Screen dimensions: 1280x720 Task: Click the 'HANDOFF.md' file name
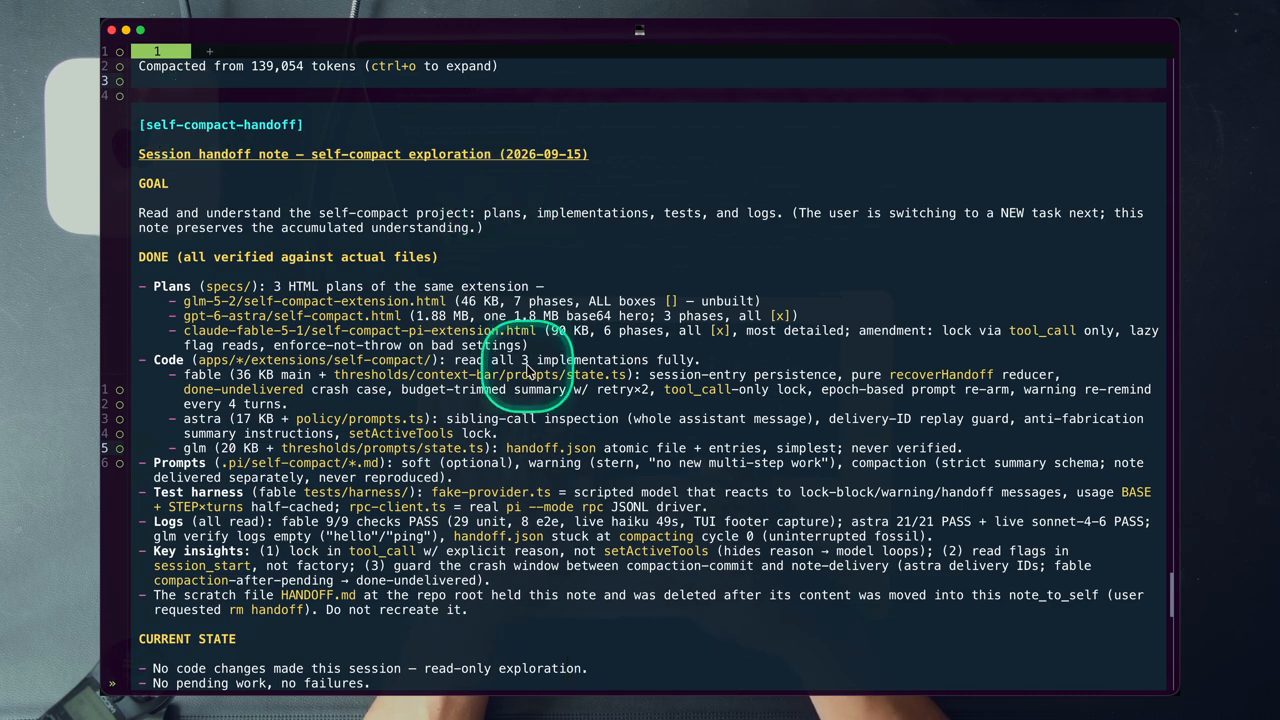pyautogui.click(x=318, y=595)
